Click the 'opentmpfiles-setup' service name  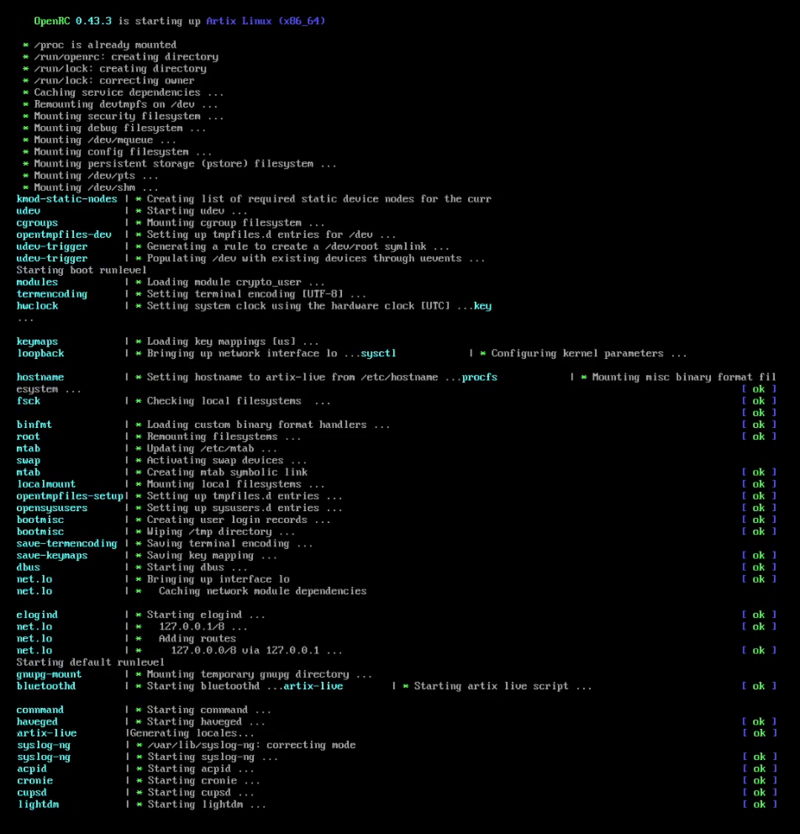70,496
